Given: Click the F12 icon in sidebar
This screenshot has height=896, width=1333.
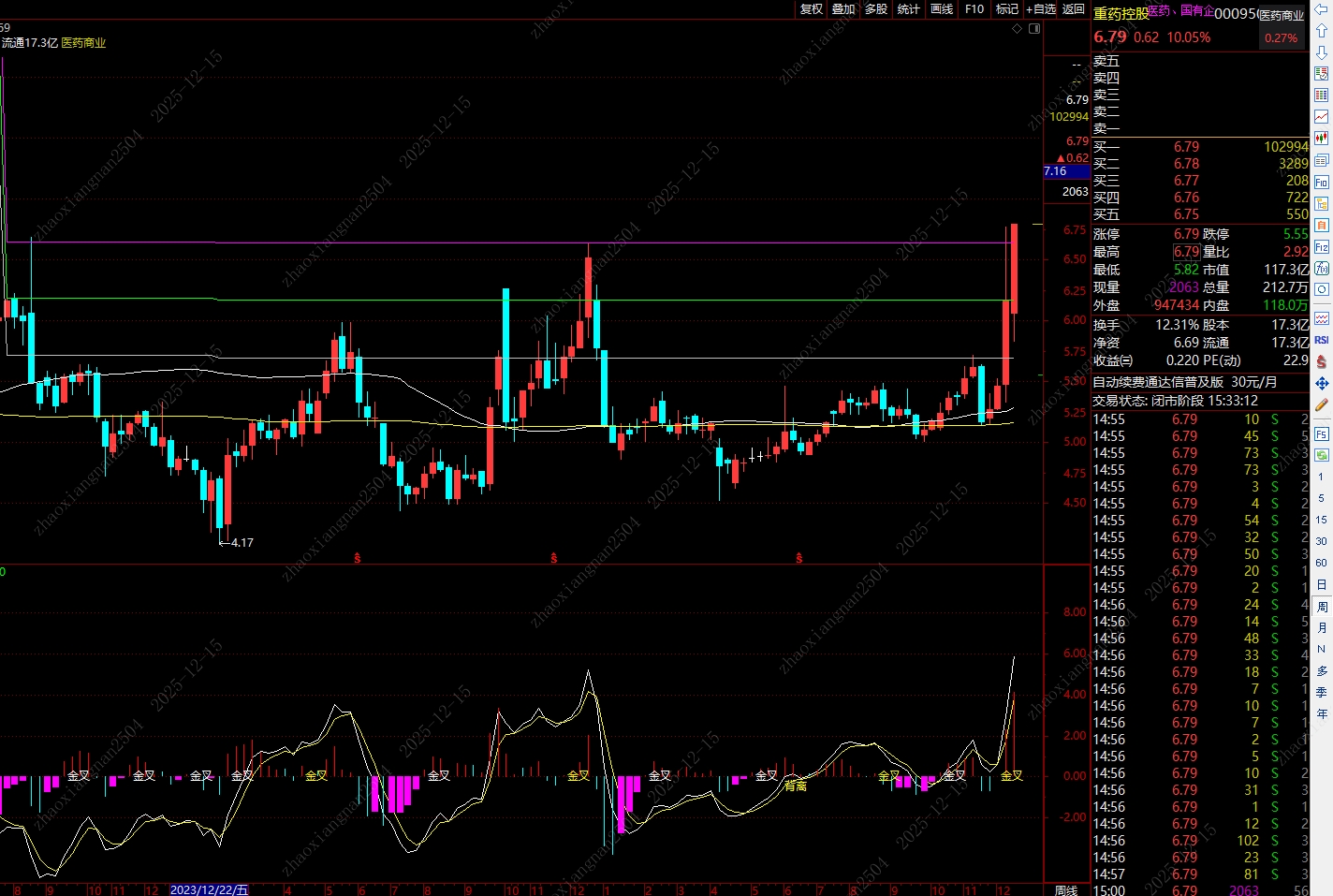Looking at the screenshot, I should (x=1321, y=246).
